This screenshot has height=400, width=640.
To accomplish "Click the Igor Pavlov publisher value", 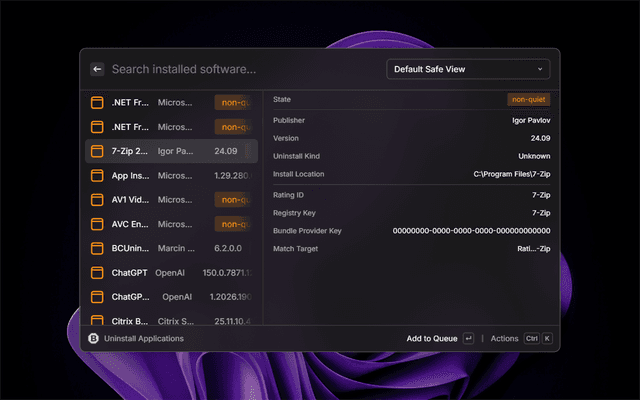I will click(x=531, y=120).
